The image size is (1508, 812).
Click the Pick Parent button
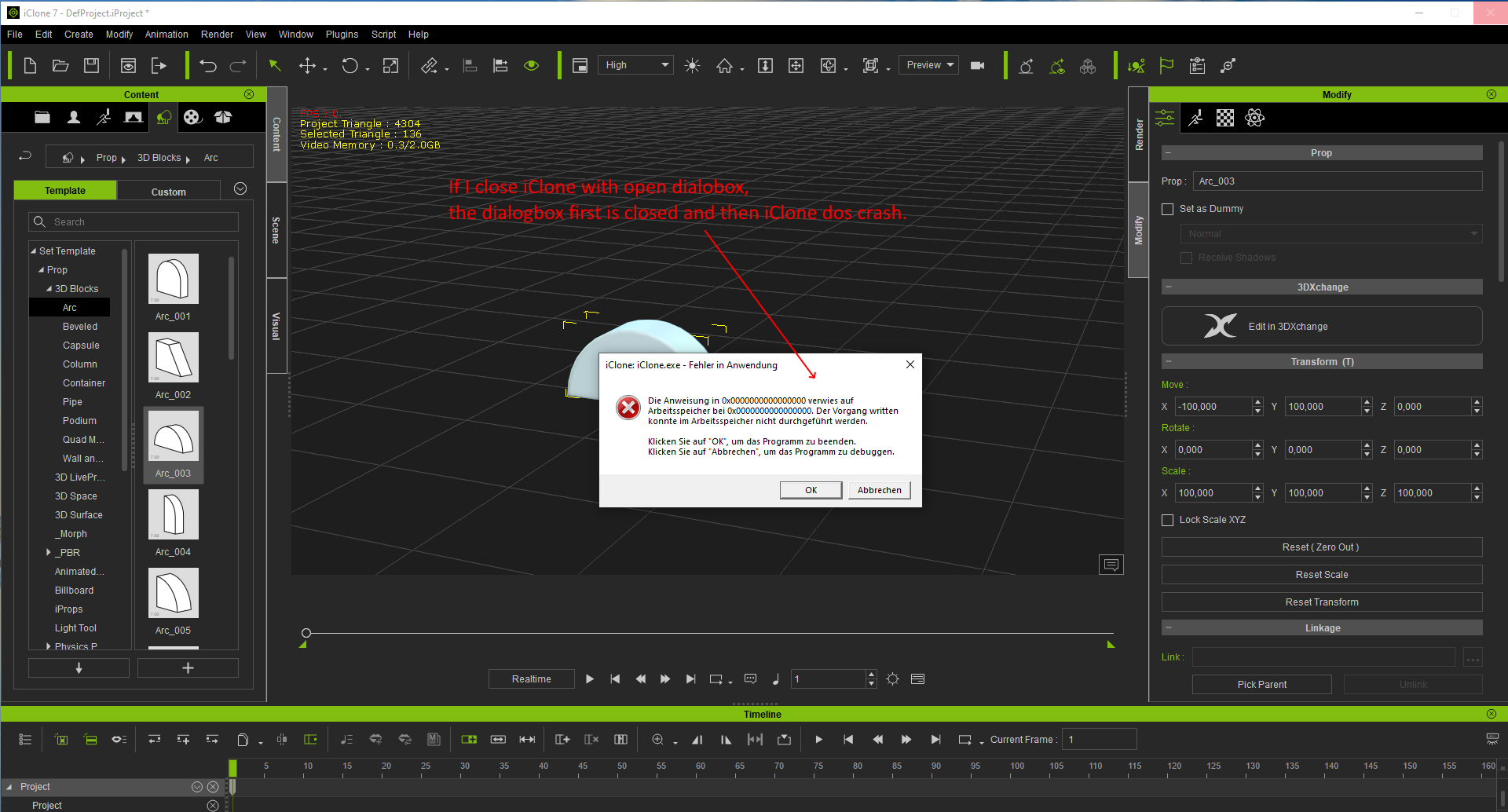point(1262,685)
